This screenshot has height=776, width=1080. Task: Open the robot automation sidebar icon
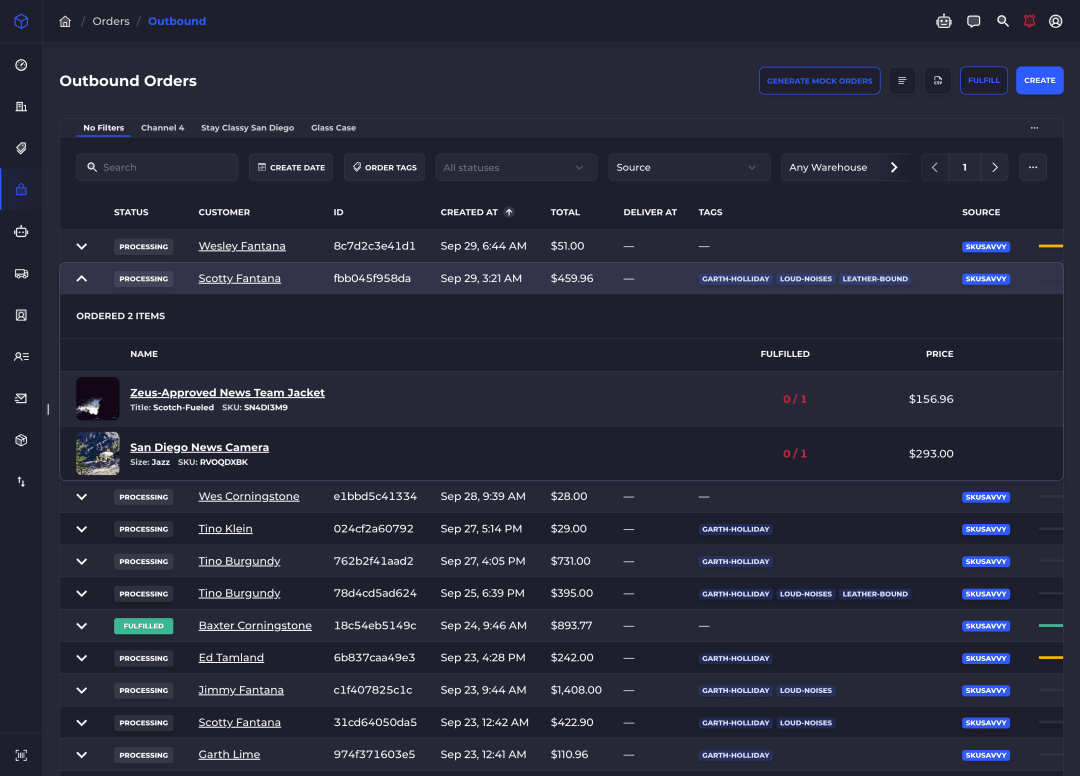coord(21,231)
